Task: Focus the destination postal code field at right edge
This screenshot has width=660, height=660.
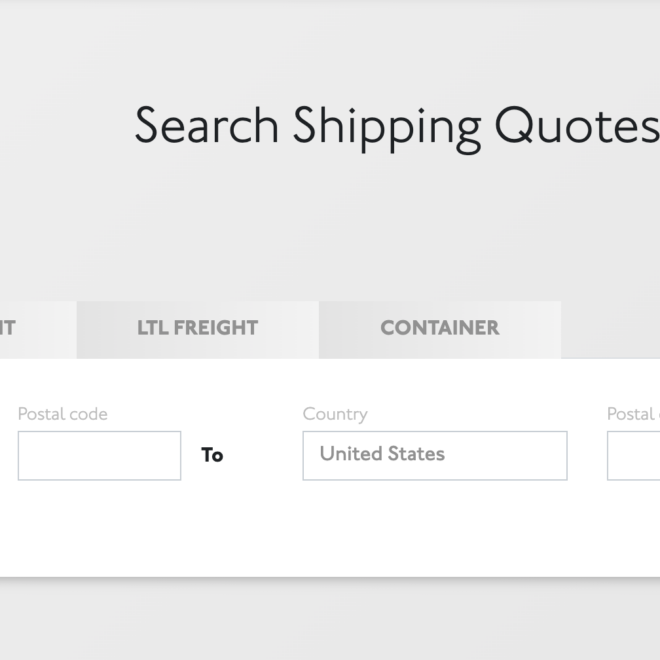Action: 635,455
